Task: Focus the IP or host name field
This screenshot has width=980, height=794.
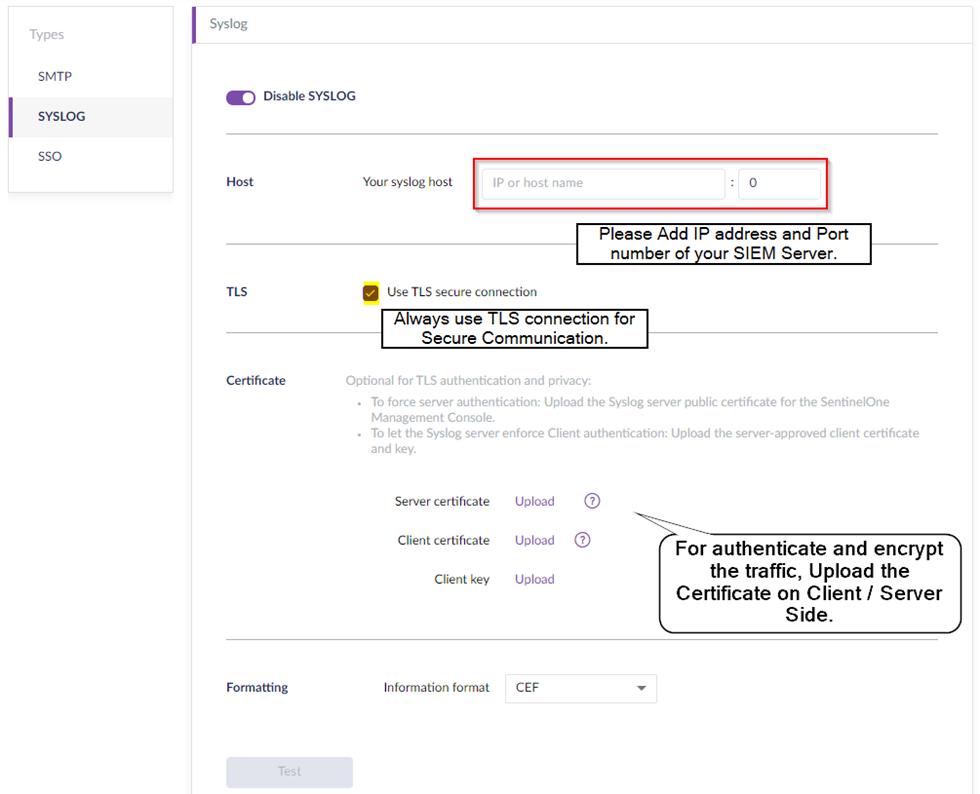Action: tap(603, 184)
